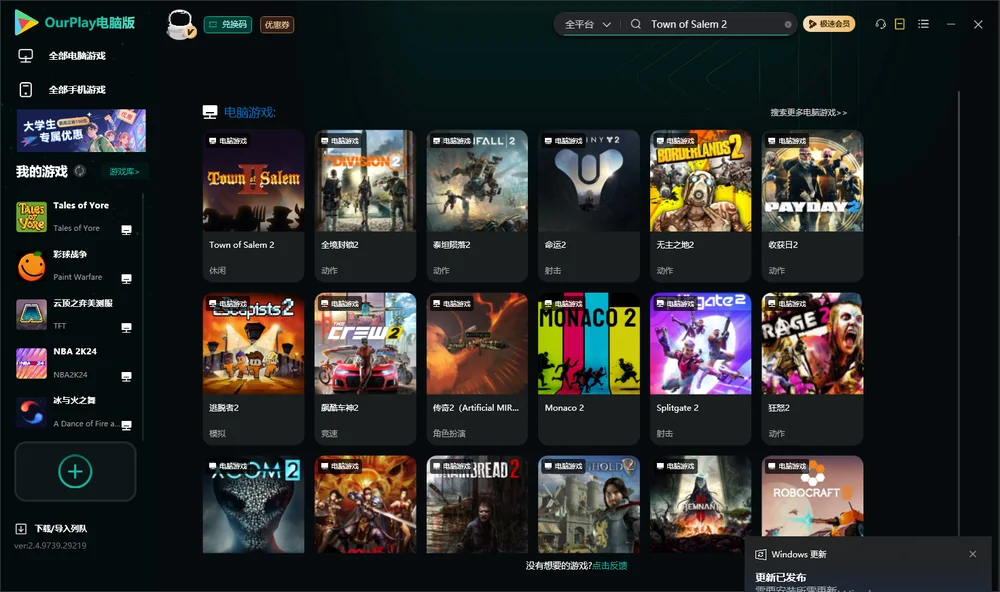
Task: Open the 大学生专属优惠 banner
Action: 81,130
